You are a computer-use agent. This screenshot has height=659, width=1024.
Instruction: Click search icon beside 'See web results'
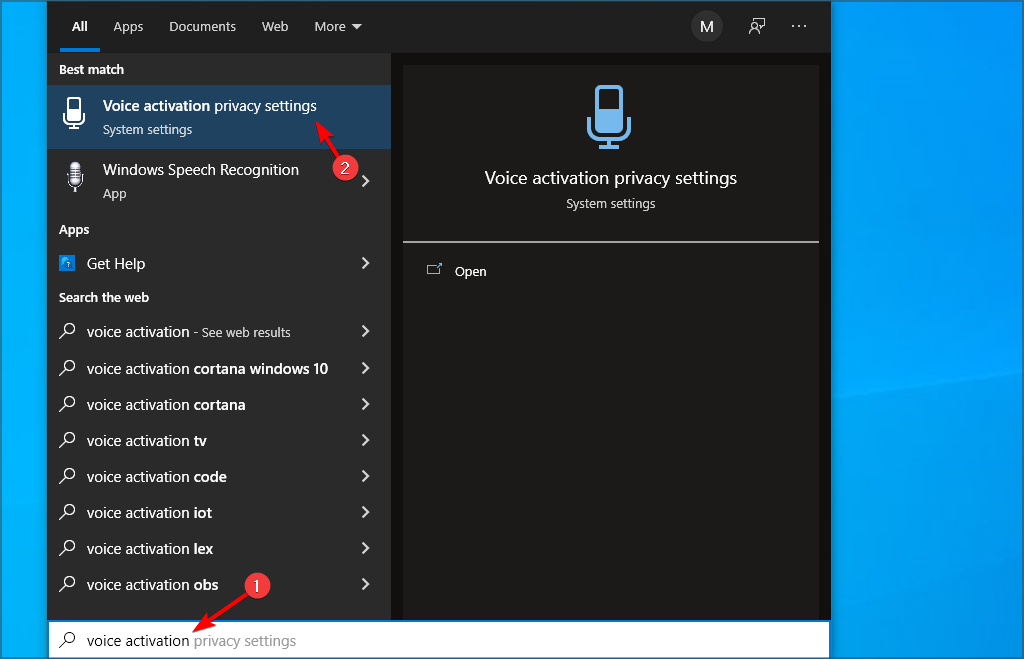[67, 331]
